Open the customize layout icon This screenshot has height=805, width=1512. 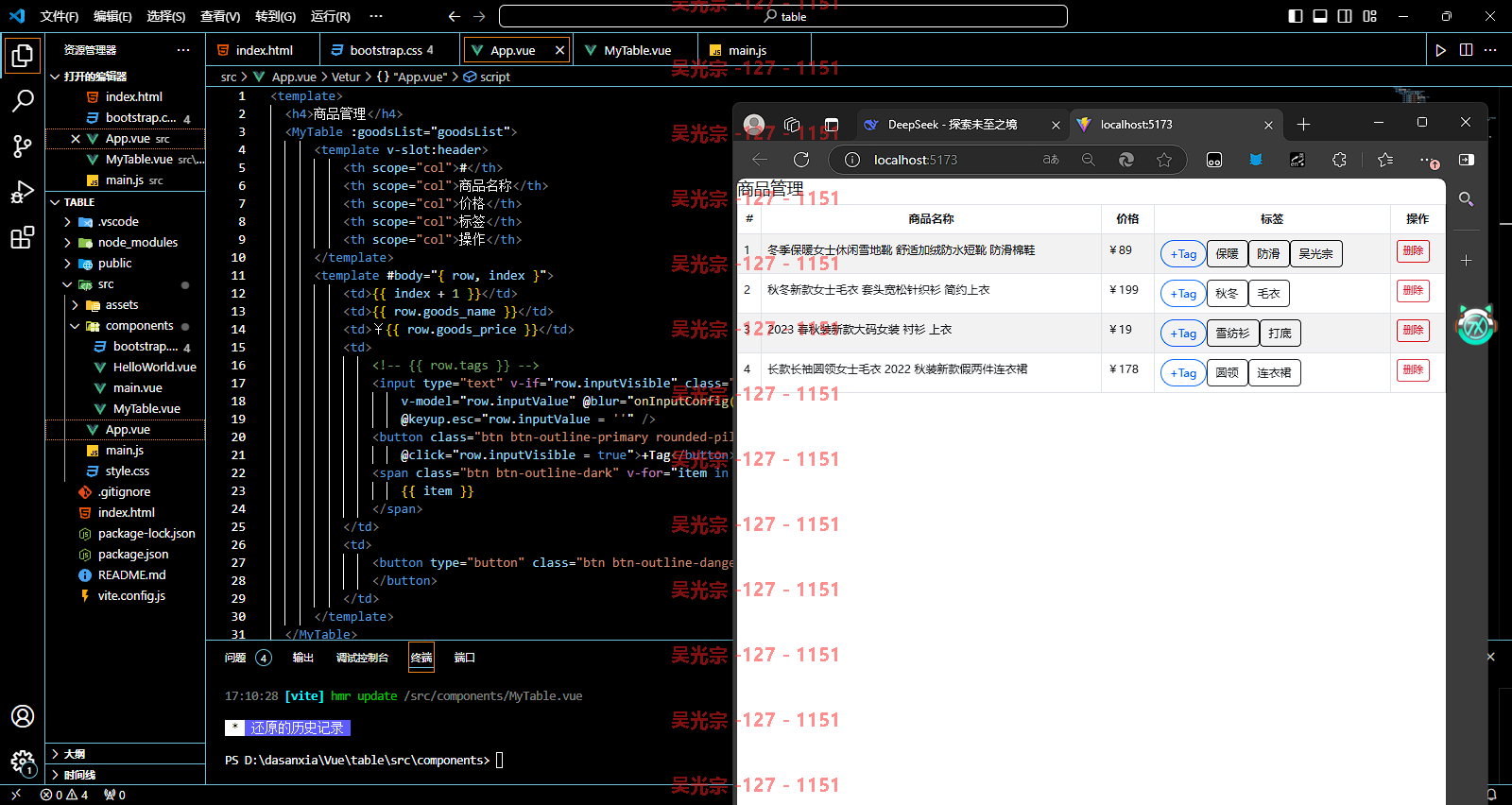[x=1369, y=16]
